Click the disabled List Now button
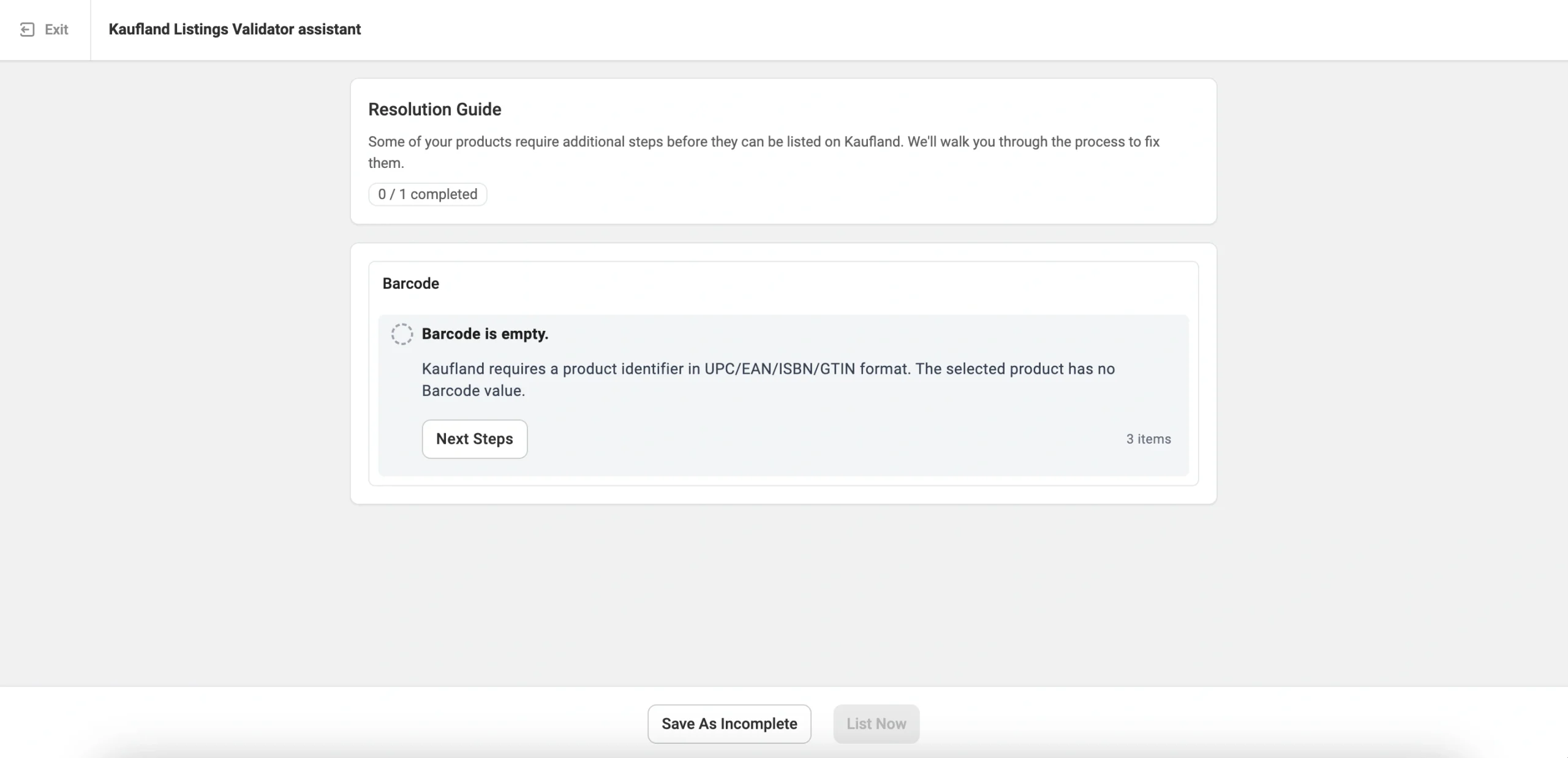 click(876, 724)
